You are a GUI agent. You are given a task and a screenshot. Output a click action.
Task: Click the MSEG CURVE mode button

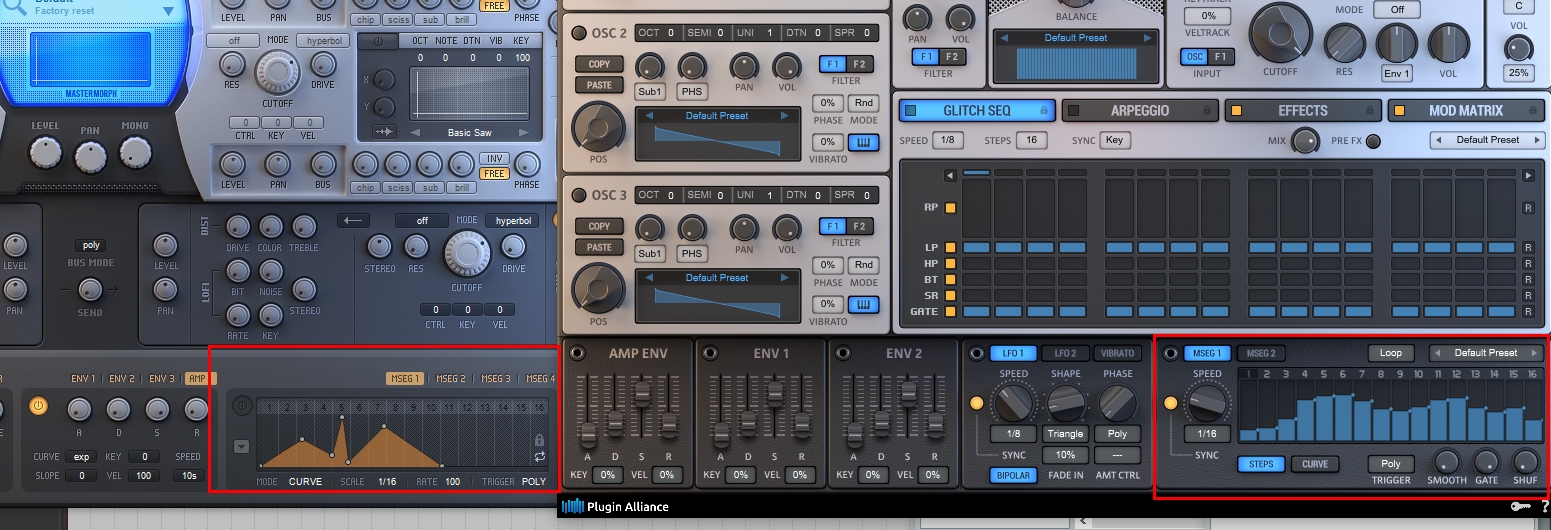[x=1315, y=464]
